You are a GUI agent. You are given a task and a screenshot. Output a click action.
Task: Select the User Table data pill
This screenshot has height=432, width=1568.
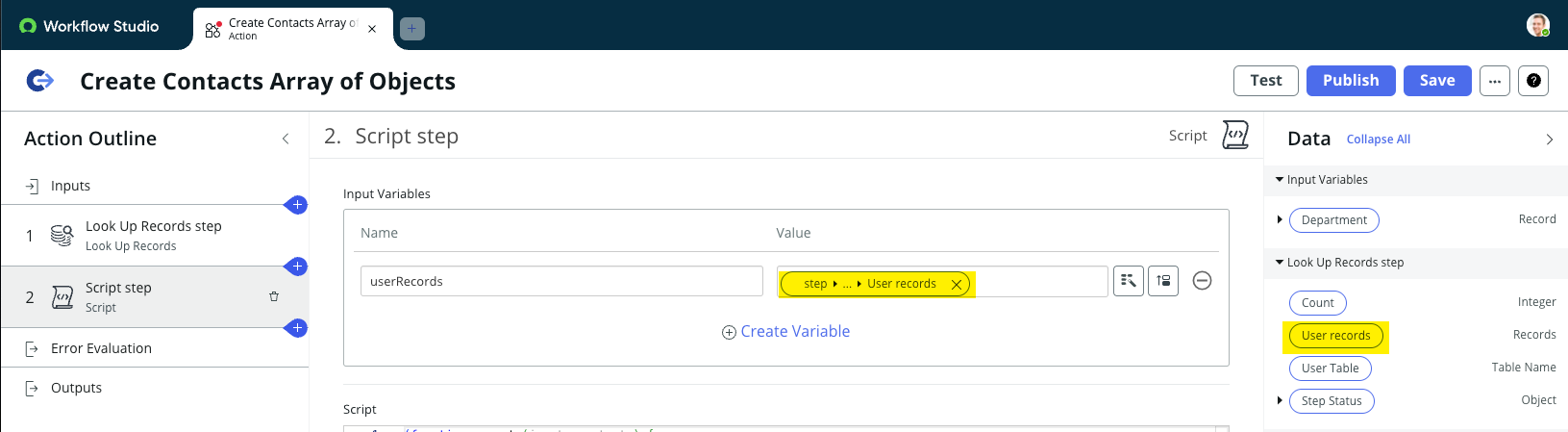[x=1330, y=368]
